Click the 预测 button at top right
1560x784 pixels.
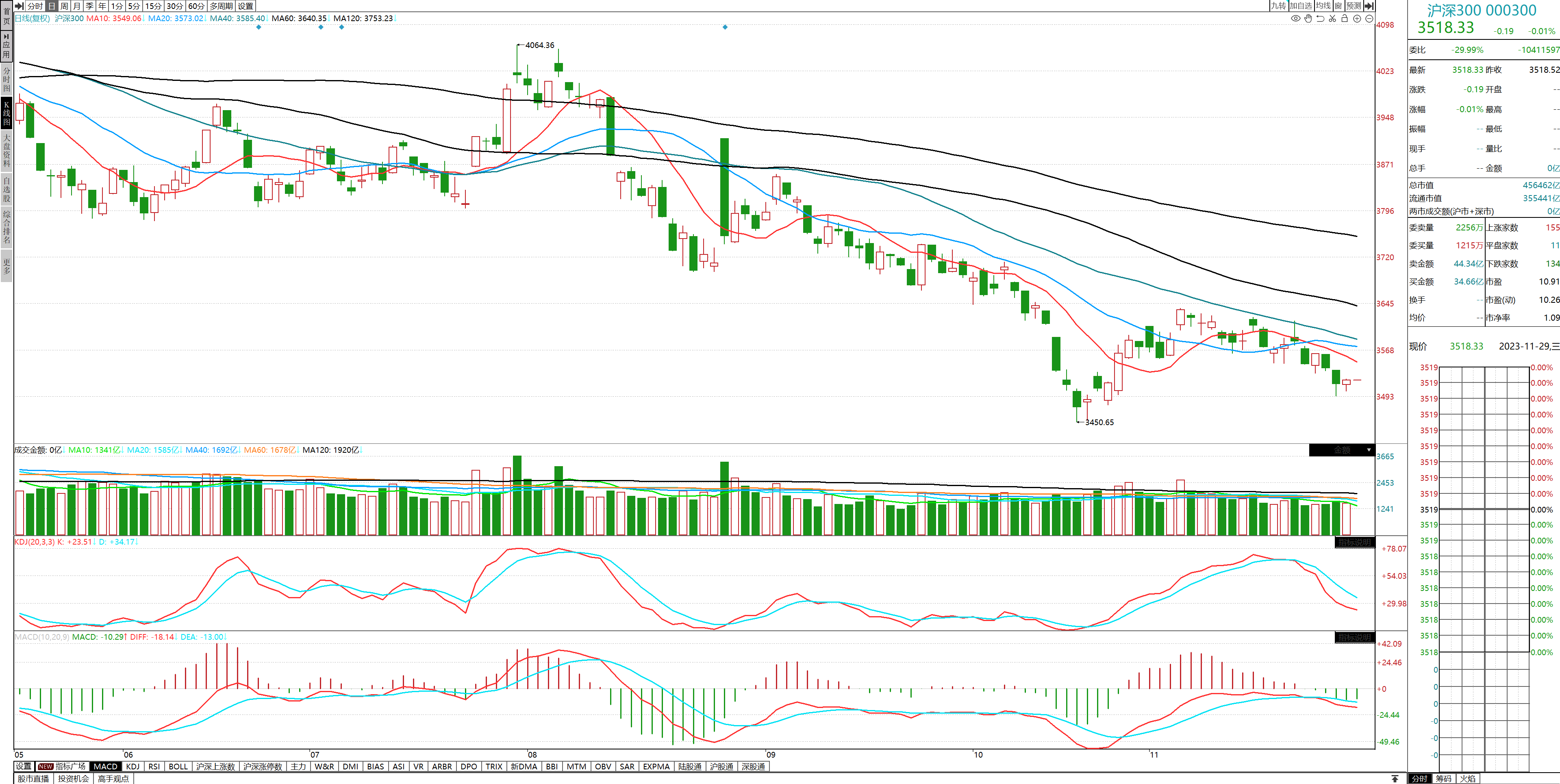(x=1354, y=6)
